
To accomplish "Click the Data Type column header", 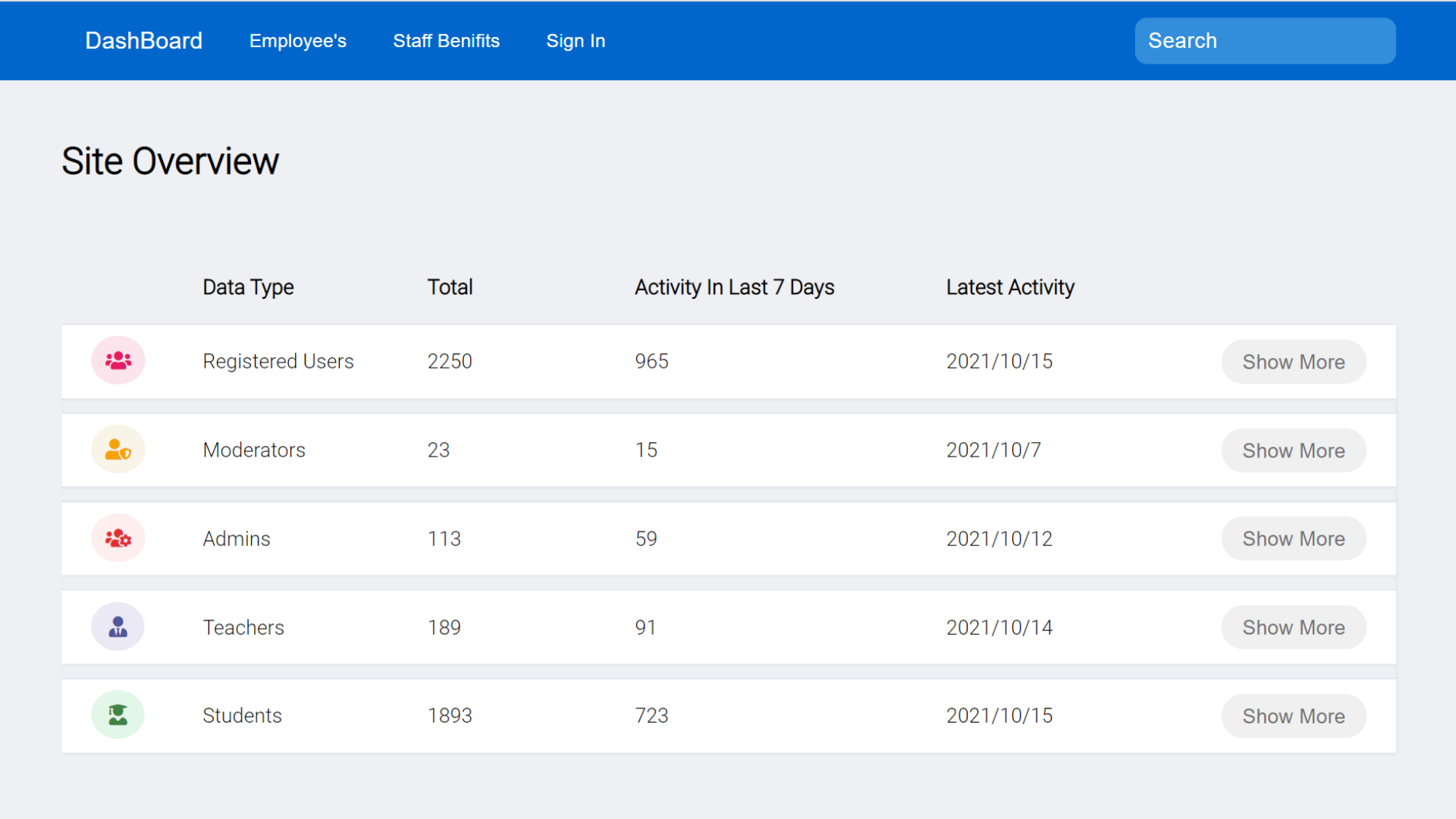I will (248, 287).
